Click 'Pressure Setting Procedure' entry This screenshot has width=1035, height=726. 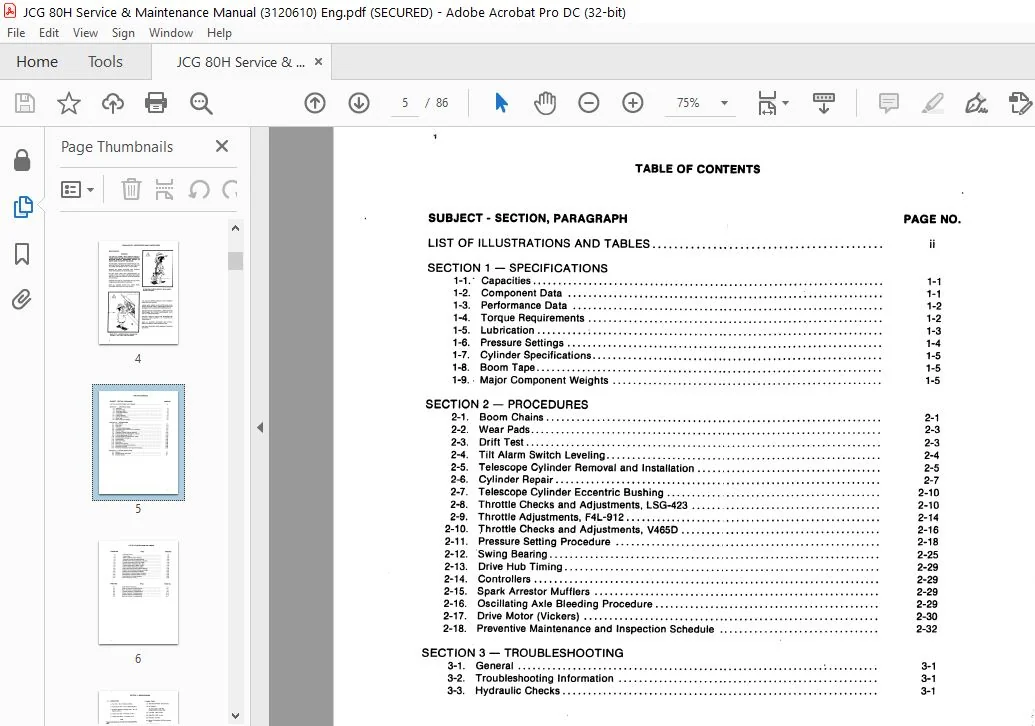544,542
